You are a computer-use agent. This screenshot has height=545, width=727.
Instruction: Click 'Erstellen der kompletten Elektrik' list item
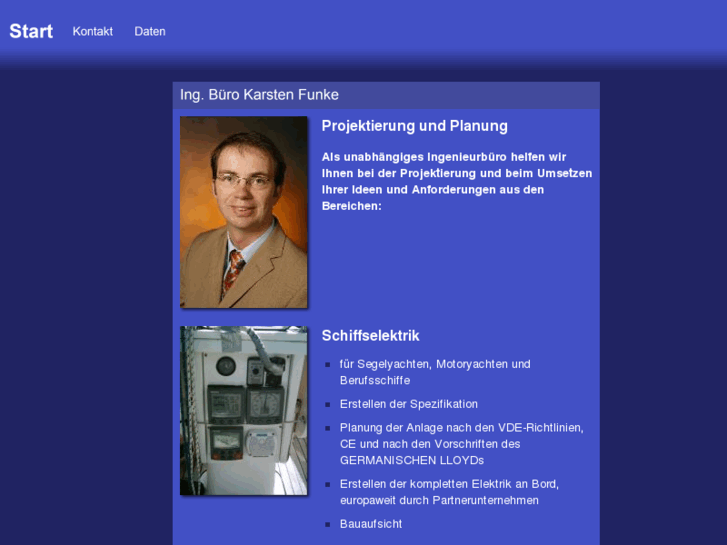pos(449,492)
